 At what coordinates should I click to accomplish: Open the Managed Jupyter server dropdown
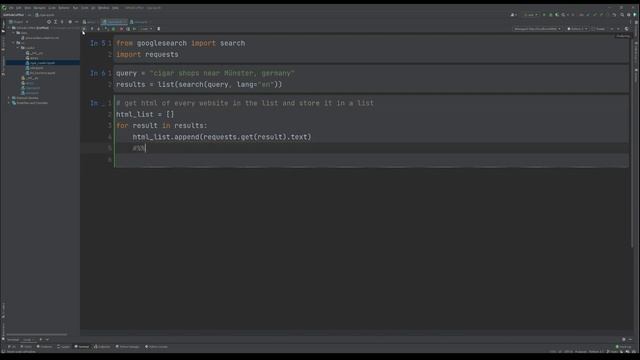tap(538, 29)
